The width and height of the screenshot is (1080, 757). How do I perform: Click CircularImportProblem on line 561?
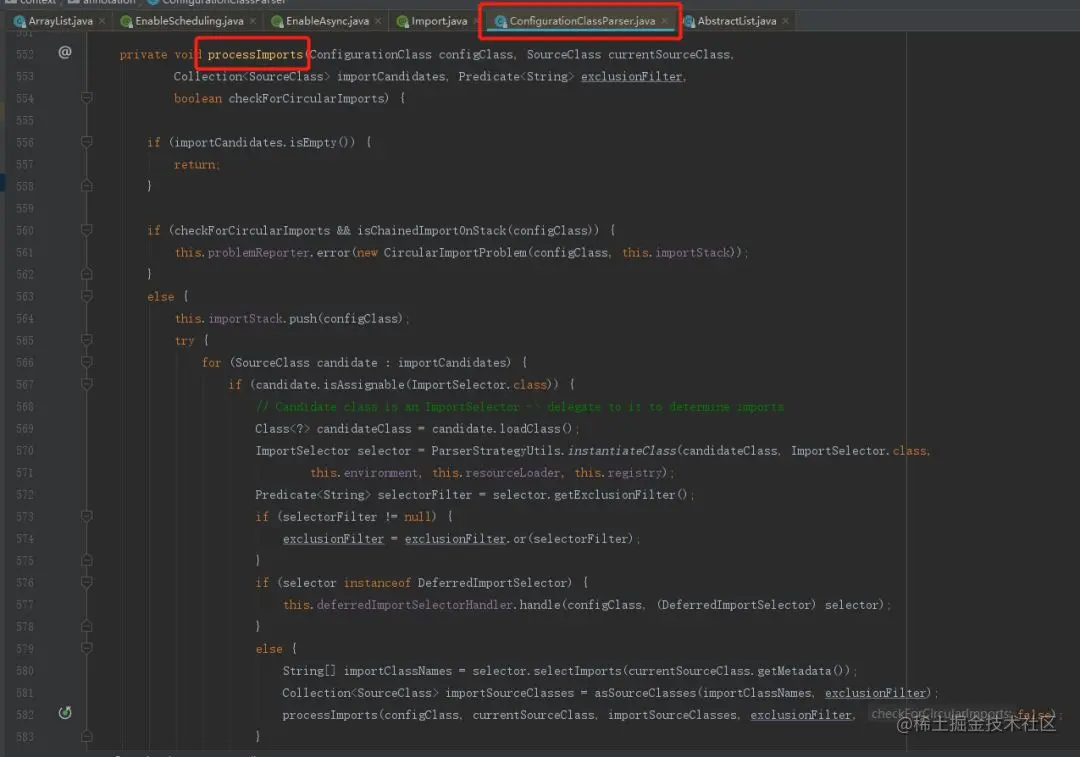point(455,253)
